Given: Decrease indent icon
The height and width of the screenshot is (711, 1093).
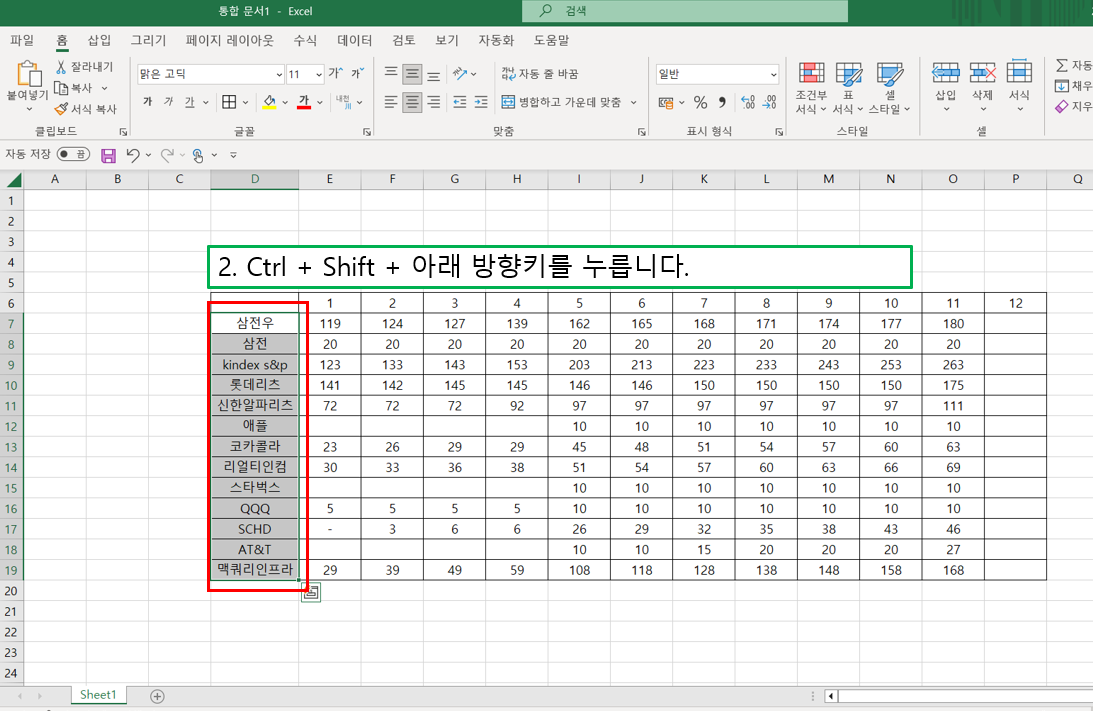Looking at the screenshot, I should (459, 102).
